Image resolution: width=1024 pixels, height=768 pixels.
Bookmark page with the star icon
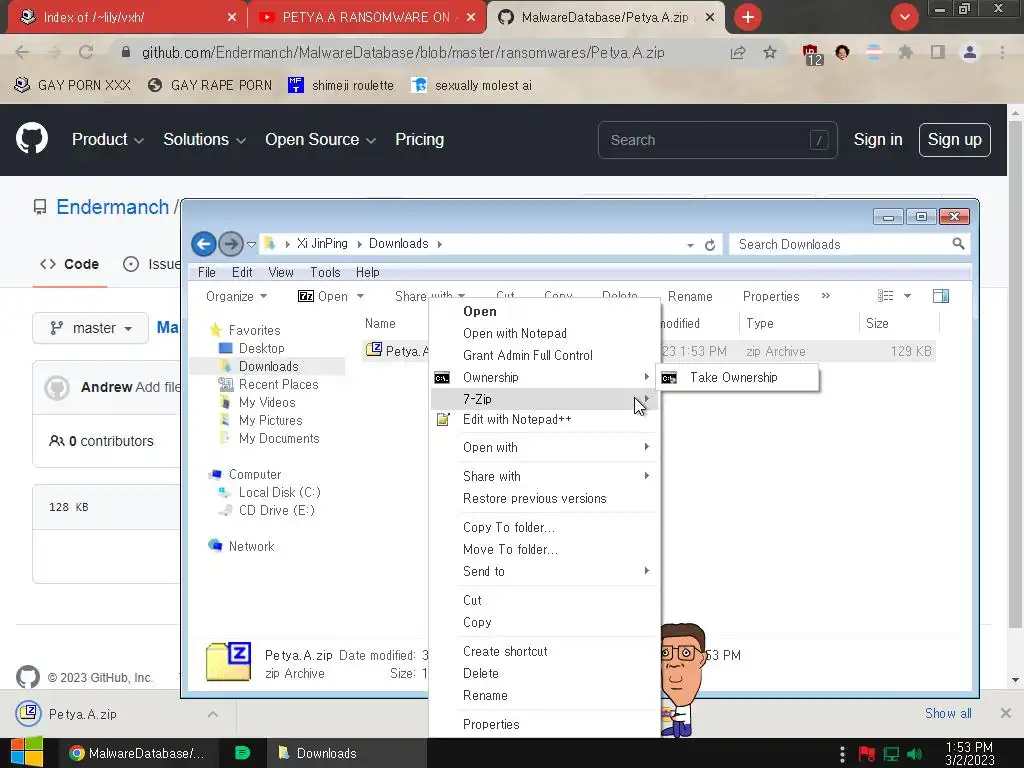pos(770,52)
